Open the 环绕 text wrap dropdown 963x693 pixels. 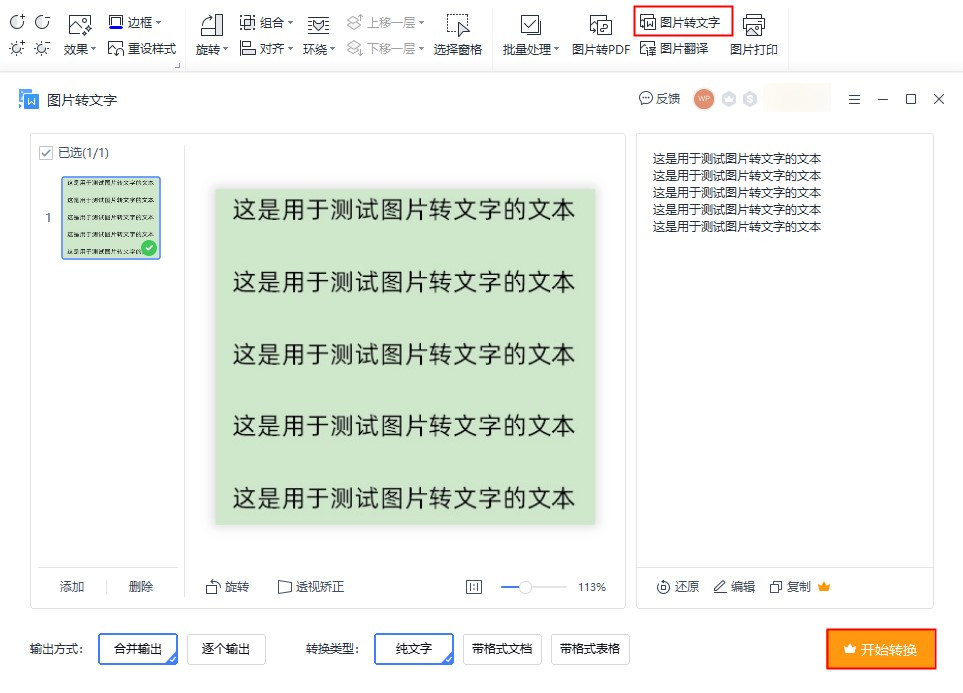pos(319,36)
